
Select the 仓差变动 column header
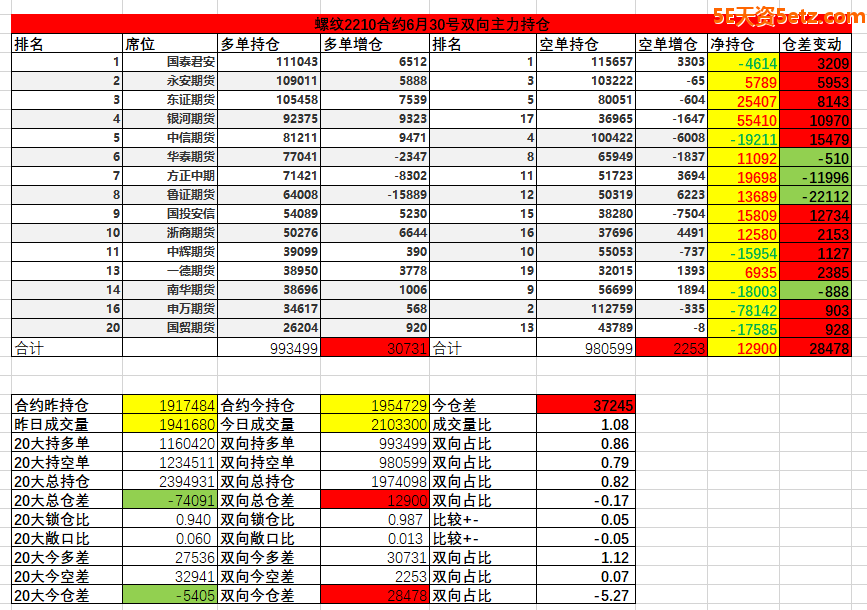pos(815,44)
